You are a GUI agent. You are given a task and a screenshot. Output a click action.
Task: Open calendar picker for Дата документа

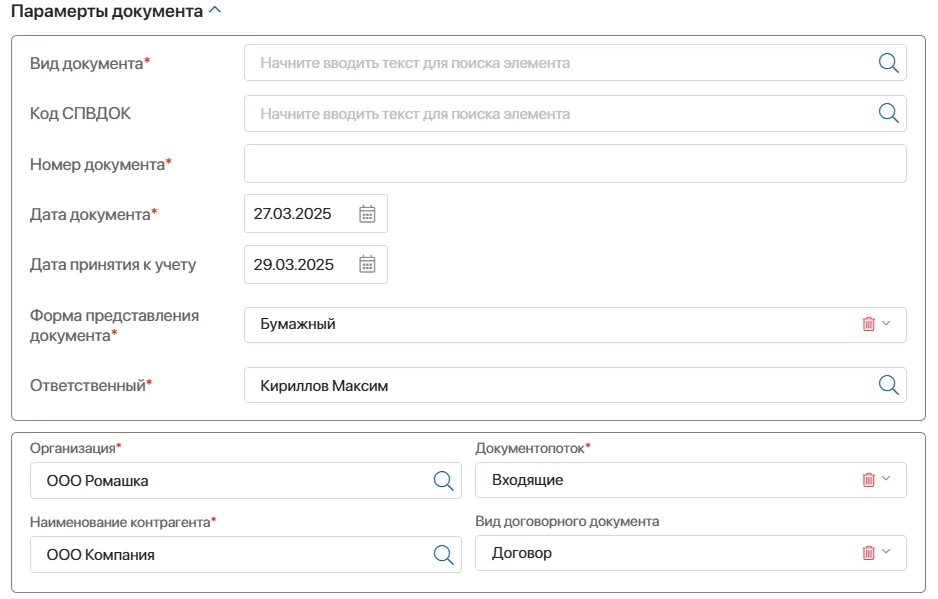click(367, 213)
